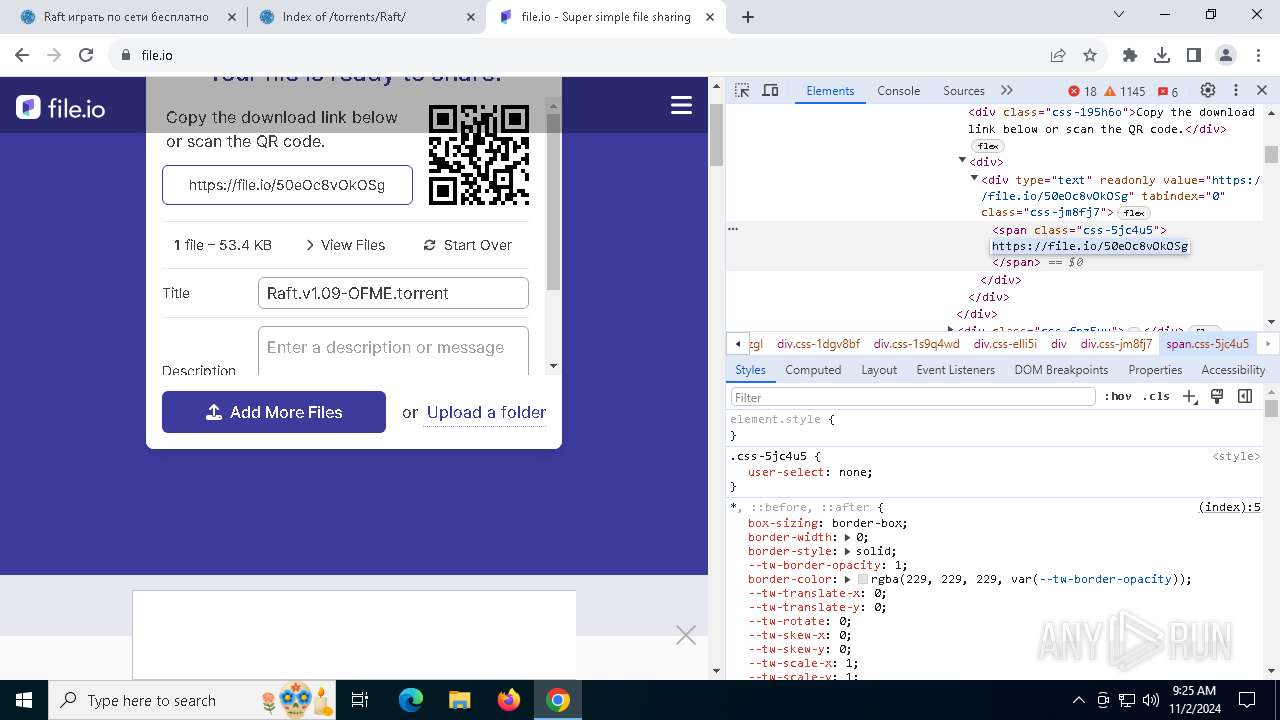Image resolution: width=1280 pixels, height=720 pixels.
Task: Open the Computed styles tab
Action: [813, 370]
